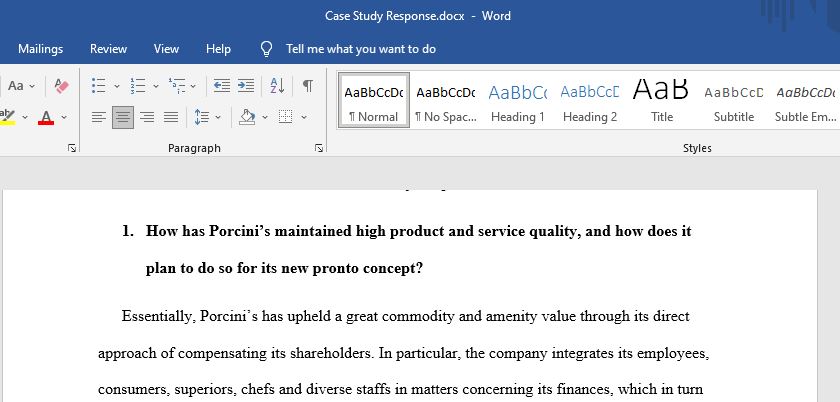Open the Font Color dropdown arrow
This screenshot has height=402, width=840.
click(64, 117)
